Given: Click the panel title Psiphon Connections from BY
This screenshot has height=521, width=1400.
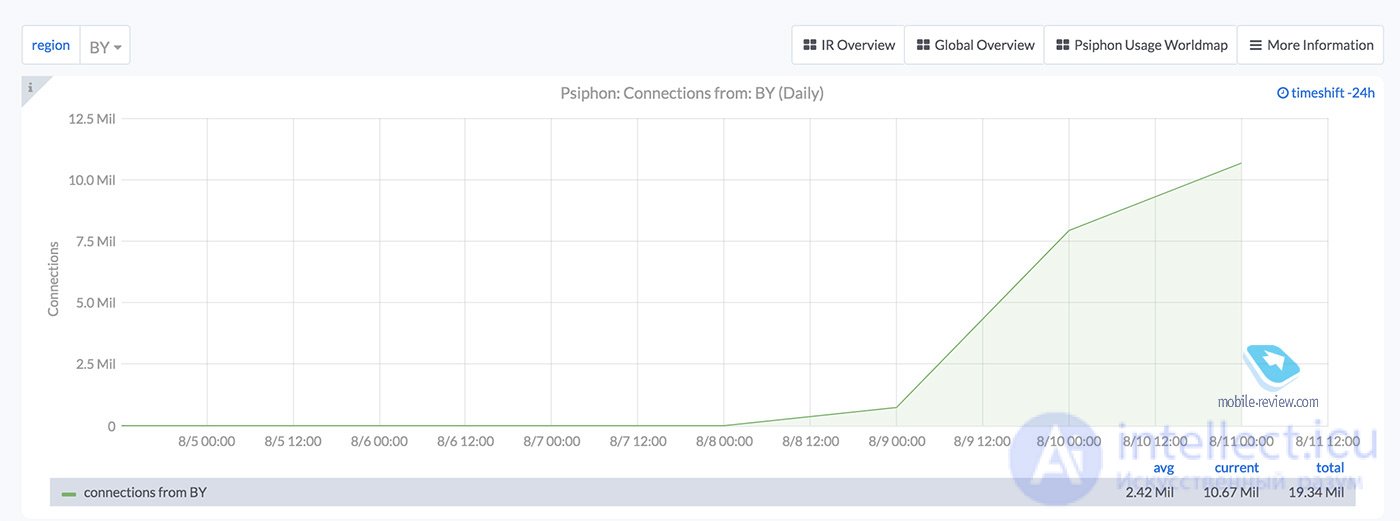Looking at the screenshot, I should (692, 93).
